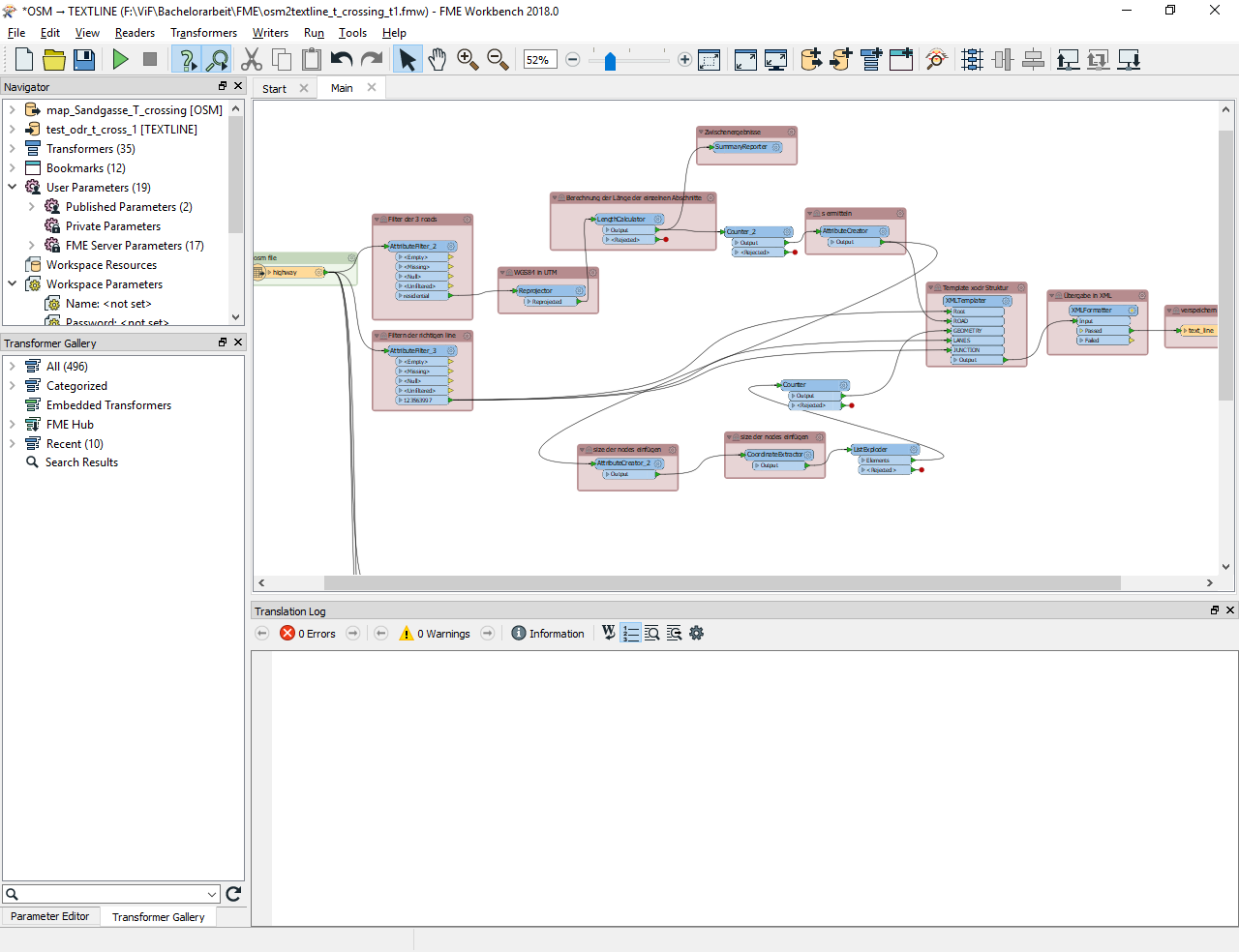Image resolution: width=1239 pixels, height=952 pixels.
Task: Open Translation Log settings gear
Action: pyautogui.click(x=696, y=634)
